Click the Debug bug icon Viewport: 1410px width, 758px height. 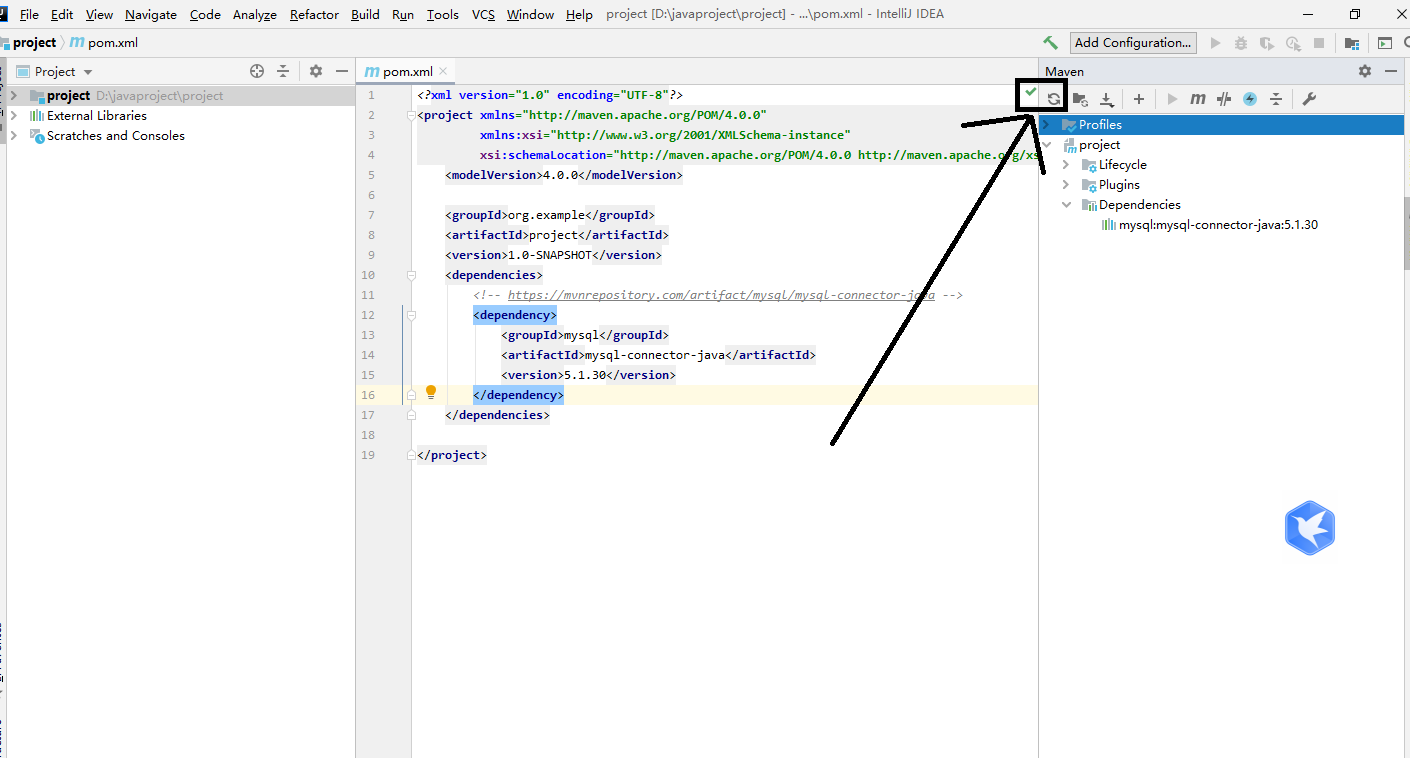(1241, 43)
